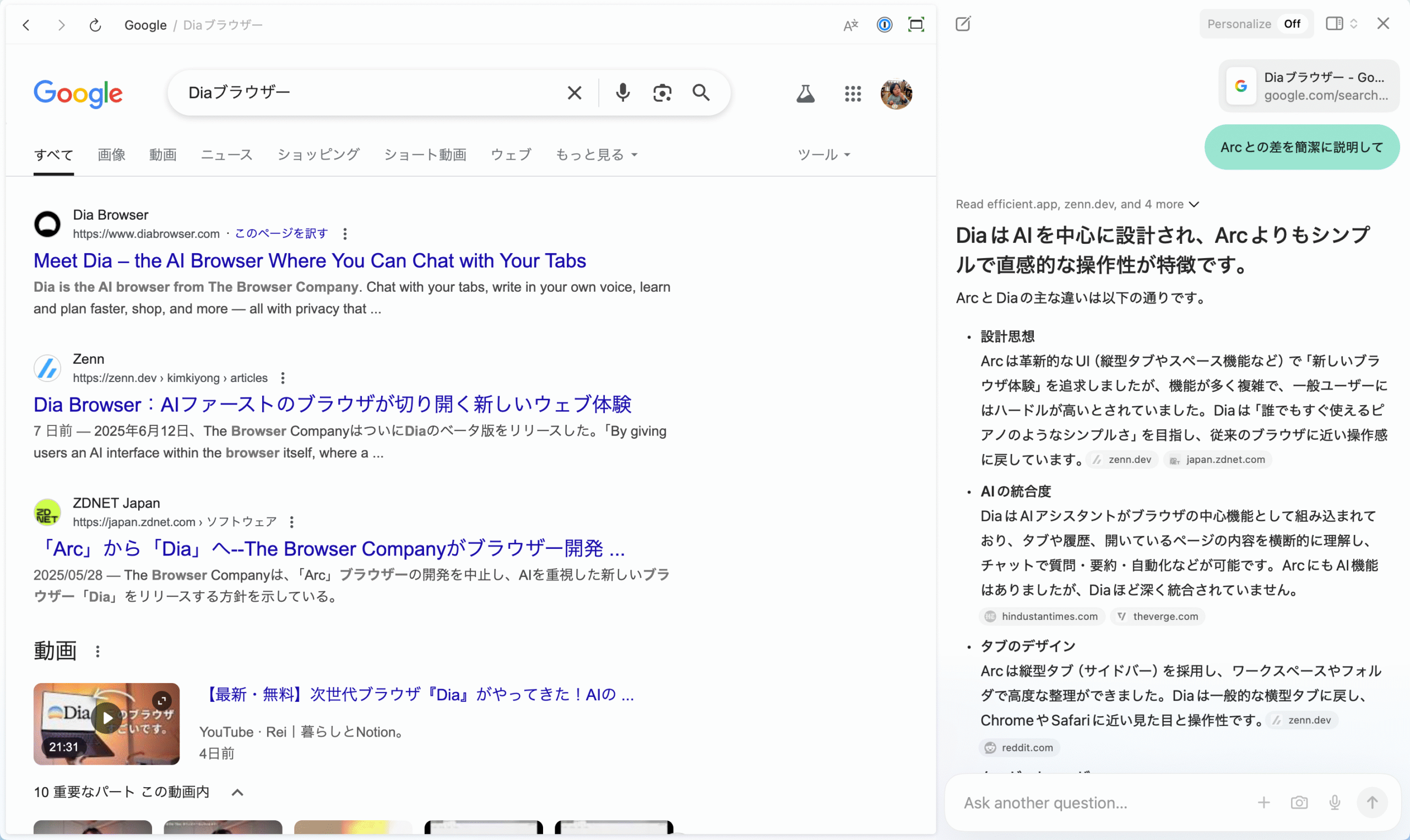Collapse the 10 重要なパート section

(237, 792)
